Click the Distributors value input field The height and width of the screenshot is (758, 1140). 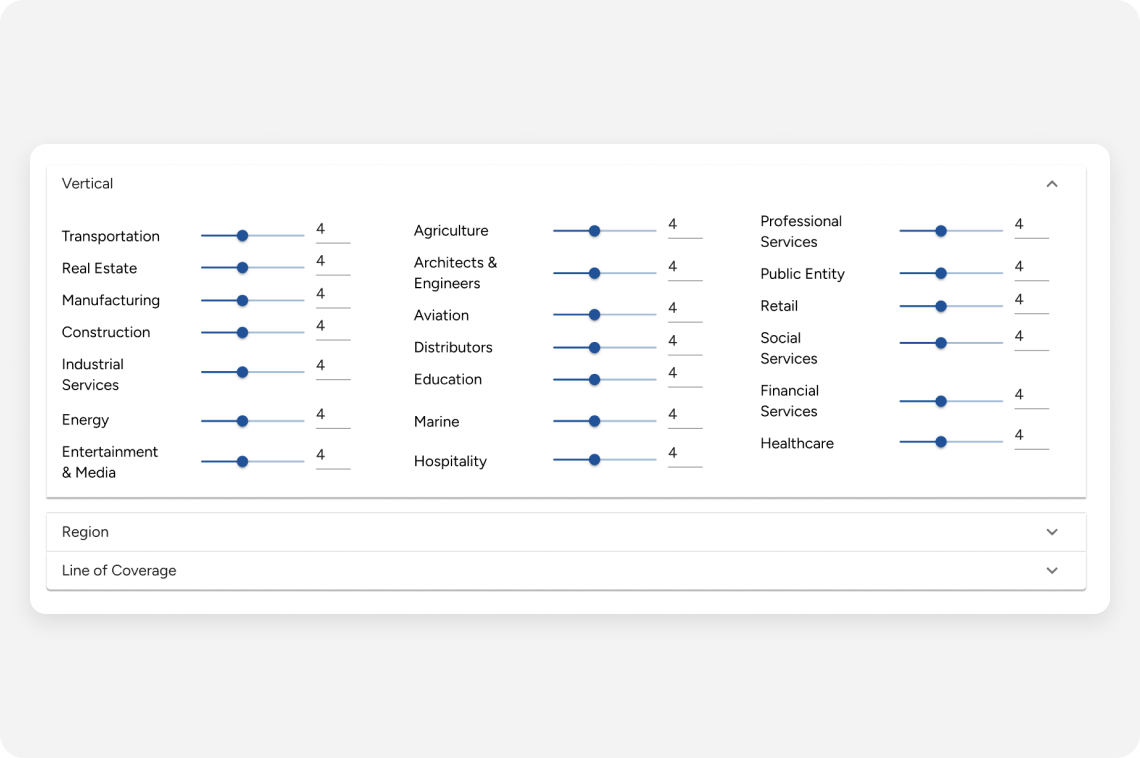685,342
